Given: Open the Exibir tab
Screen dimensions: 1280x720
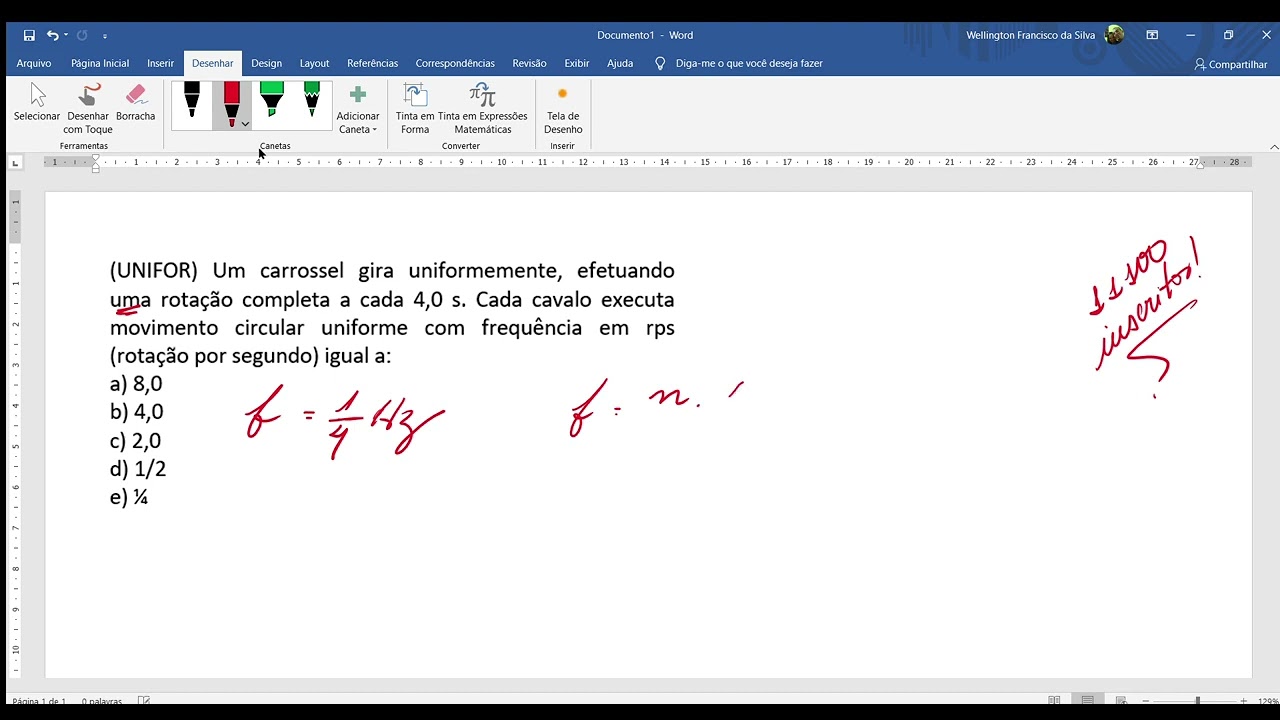Looking at the screenshot, I should (x=577, y=63).
